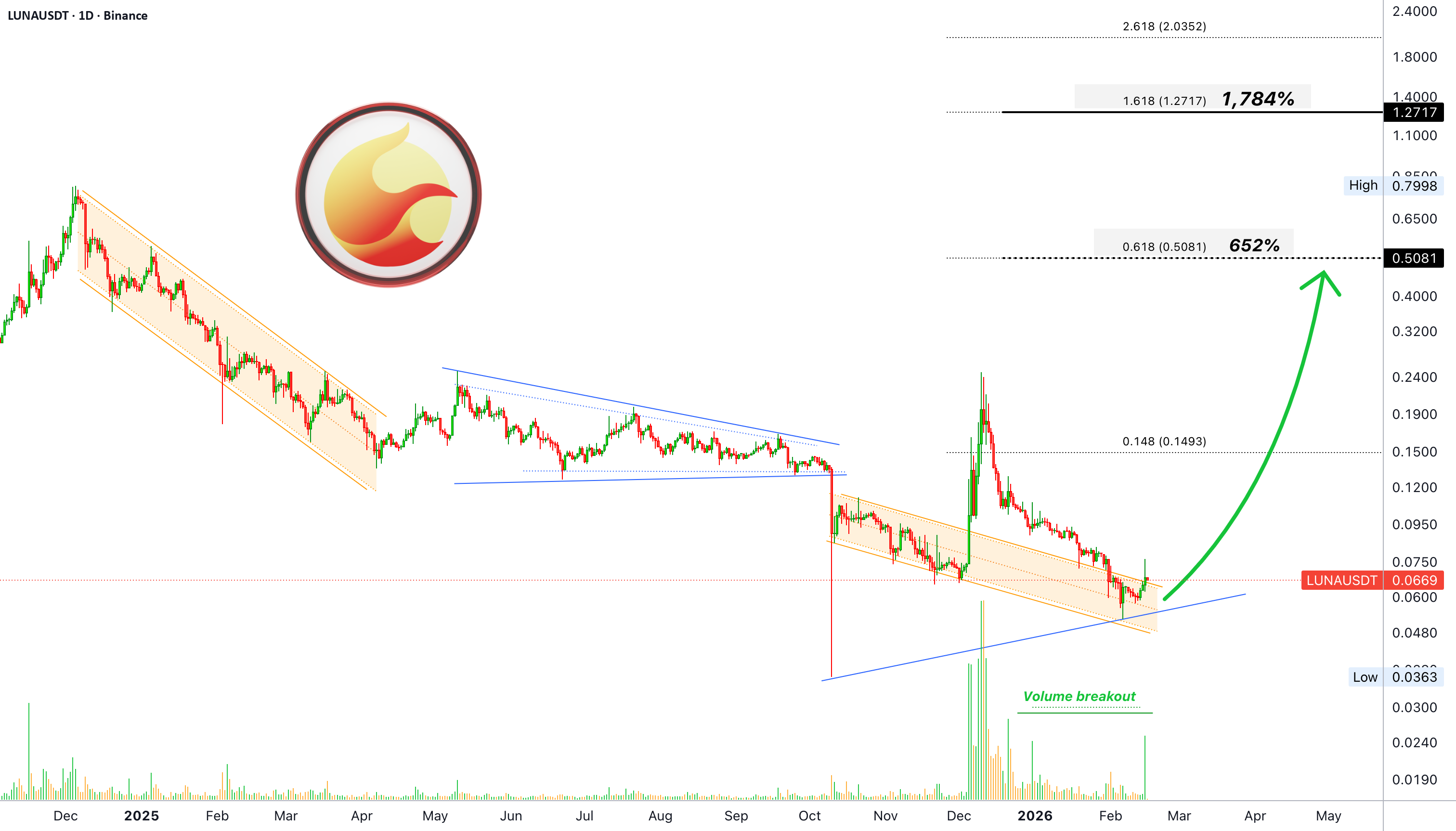This screenshot has height=831, width=1456.
Task: Click the 0.148 (0.1493) Fibonacci label
Action: pyautogui.click(x=1164, y=441)
